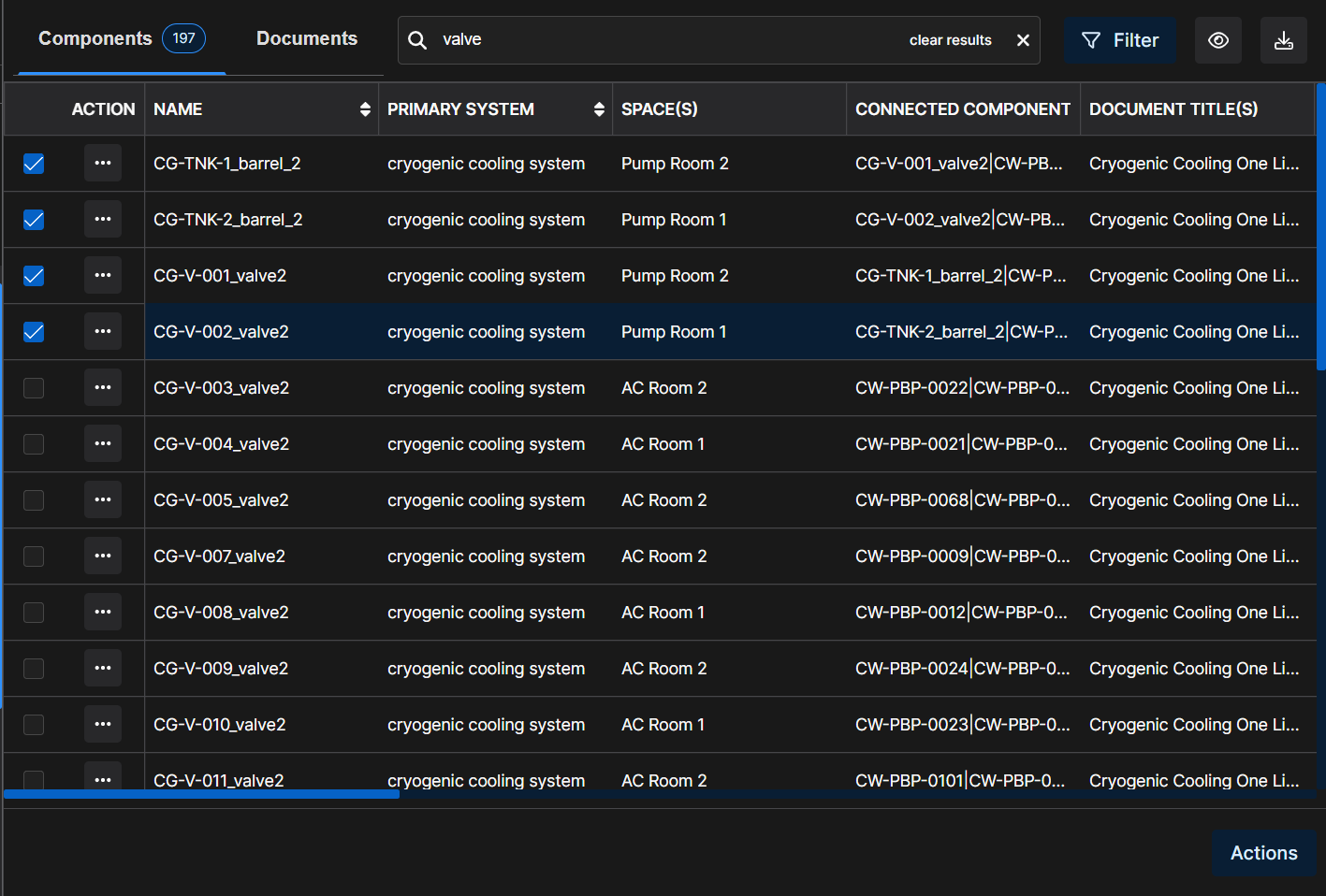Click connected component cell starting CW-PBP-0024

pyautogui.click(x=963, y=669)
